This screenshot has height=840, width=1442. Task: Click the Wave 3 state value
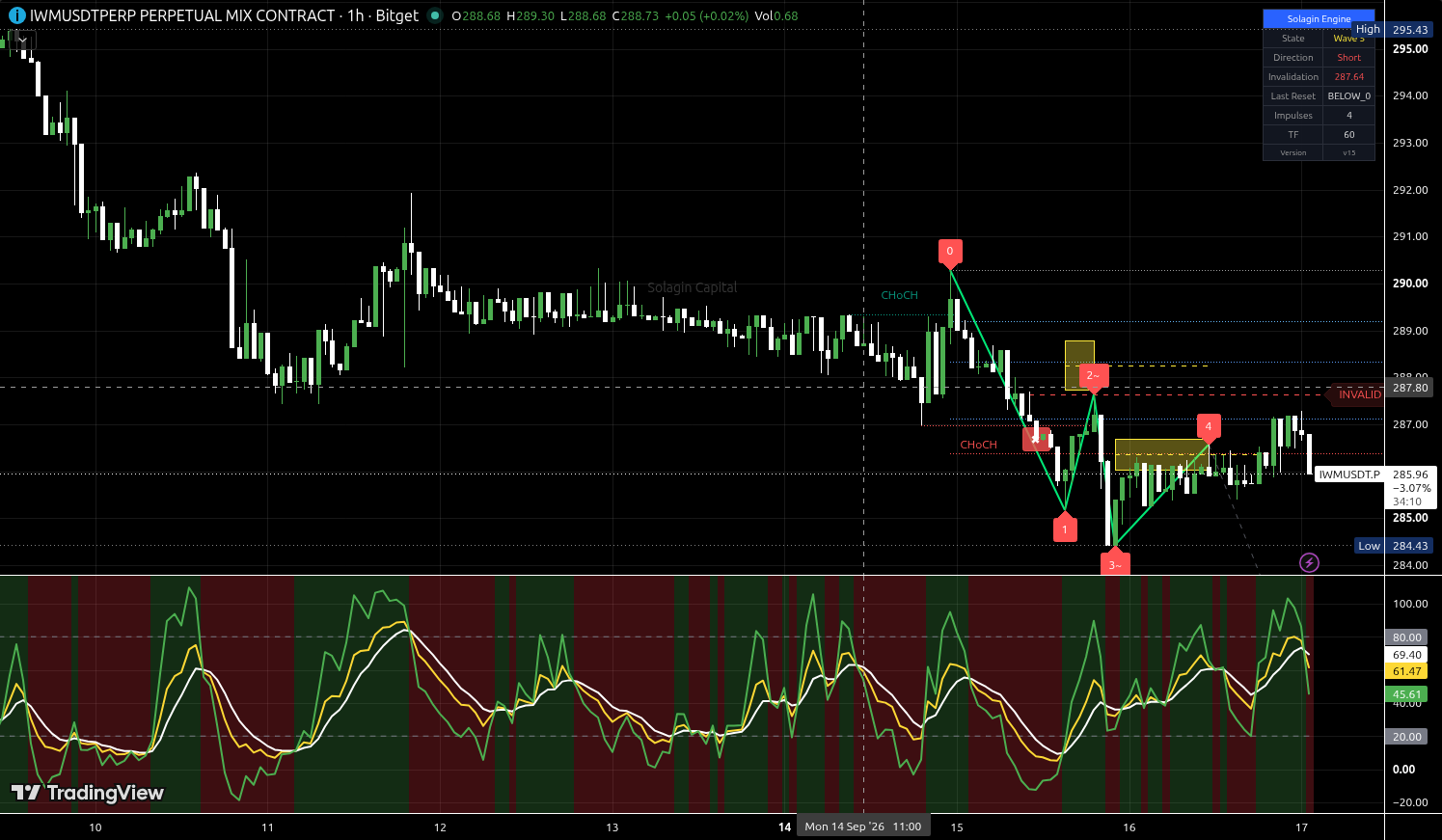point(1348,39)
